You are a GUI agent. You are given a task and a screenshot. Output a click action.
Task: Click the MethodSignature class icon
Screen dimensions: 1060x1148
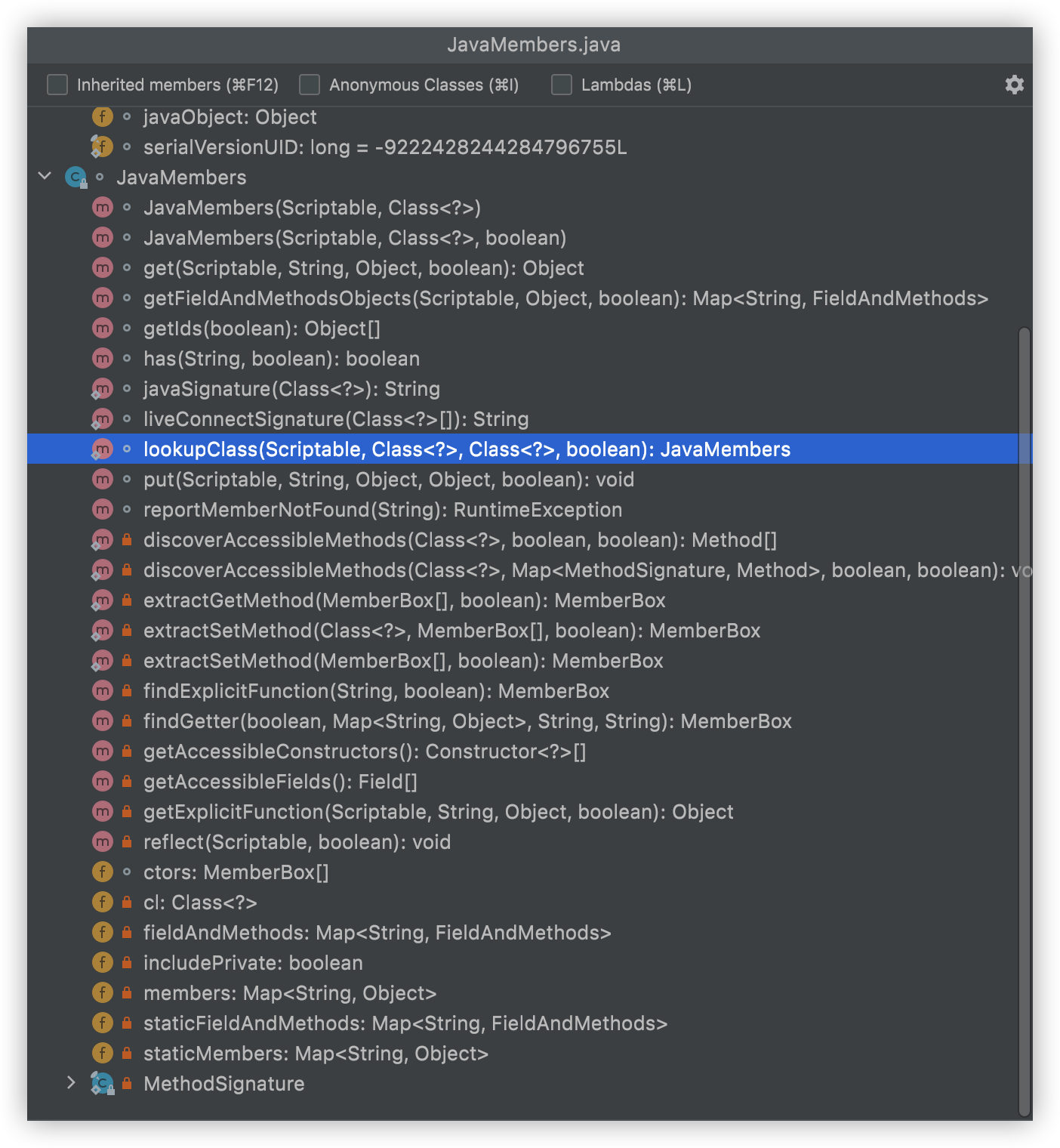(x=103, y=1084)
